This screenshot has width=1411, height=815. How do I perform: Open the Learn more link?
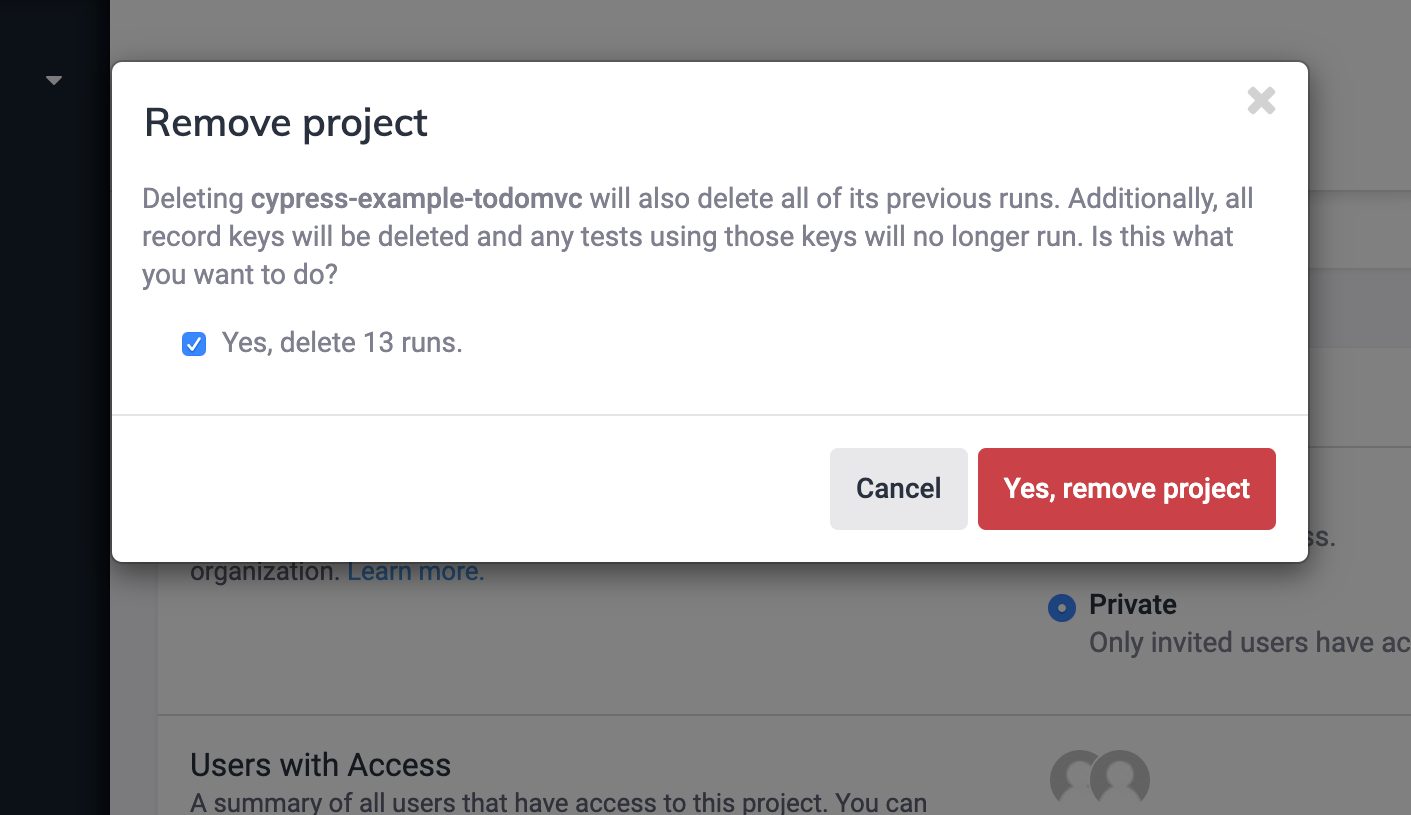coord(414,571)
